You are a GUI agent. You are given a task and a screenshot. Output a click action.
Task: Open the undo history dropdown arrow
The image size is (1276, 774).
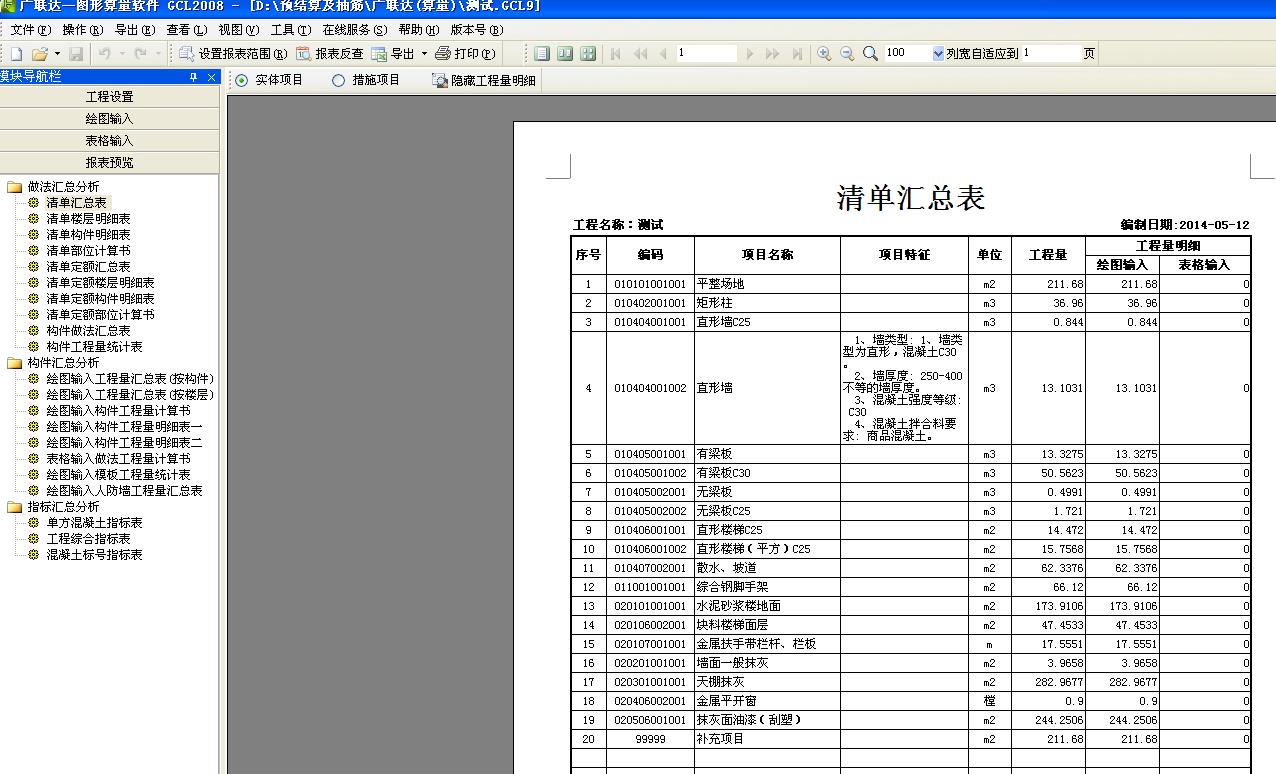[x=122, y=53]
